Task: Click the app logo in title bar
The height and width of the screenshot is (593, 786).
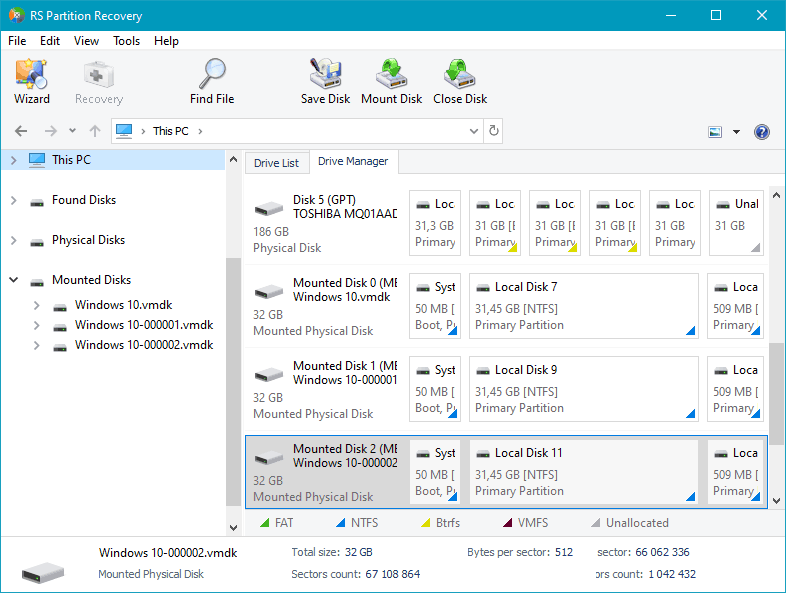Action: (x=17, y=15)
